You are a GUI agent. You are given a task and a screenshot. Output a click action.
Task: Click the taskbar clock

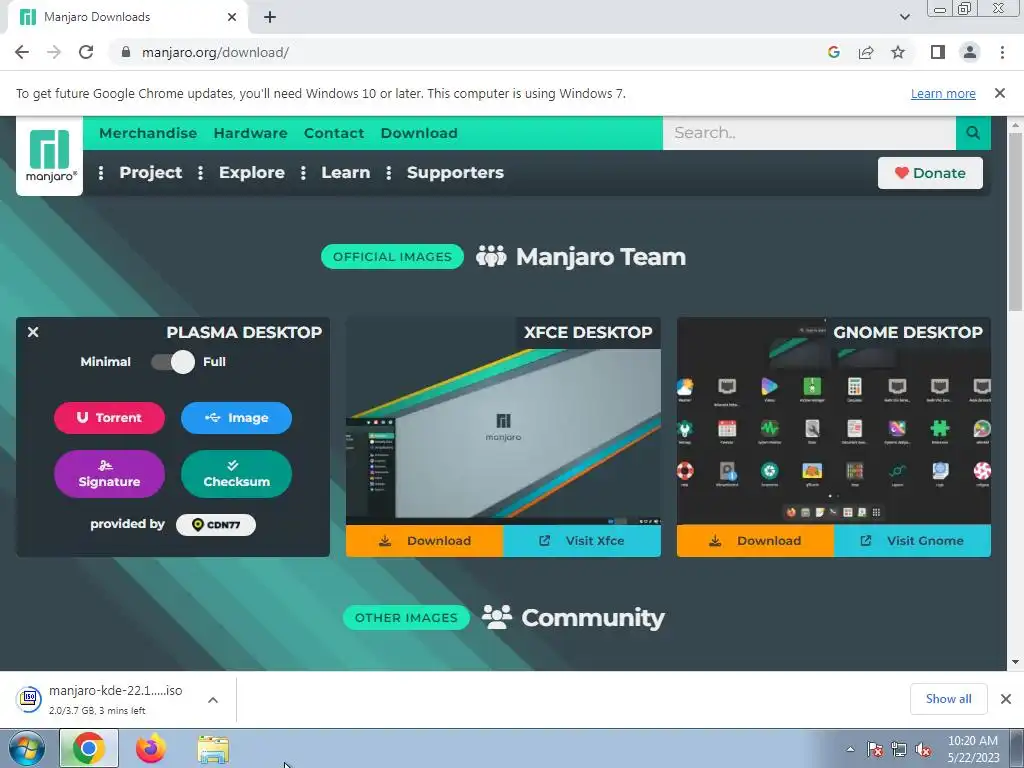pos(973,749)
